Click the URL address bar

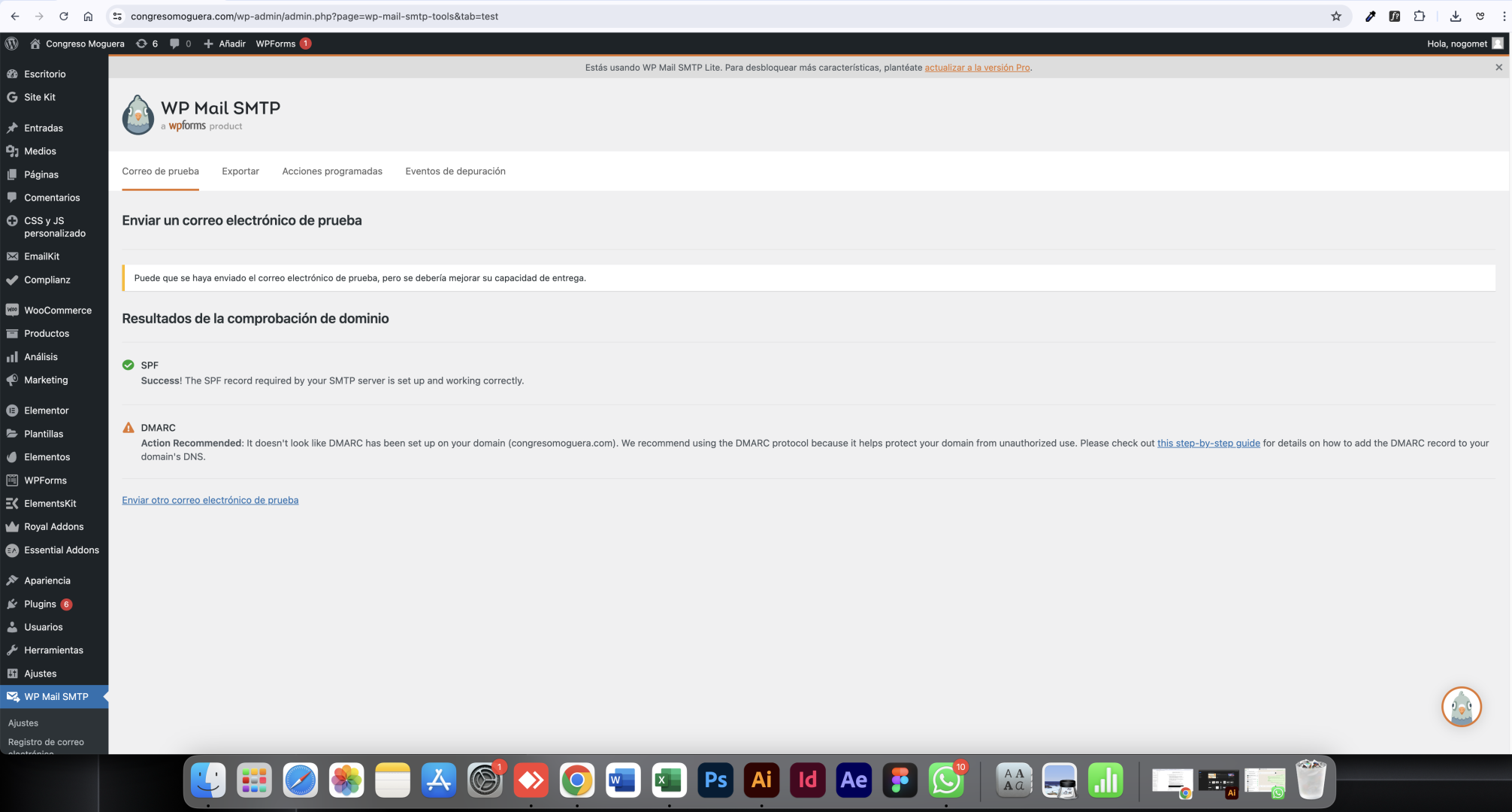coord(721,16)
